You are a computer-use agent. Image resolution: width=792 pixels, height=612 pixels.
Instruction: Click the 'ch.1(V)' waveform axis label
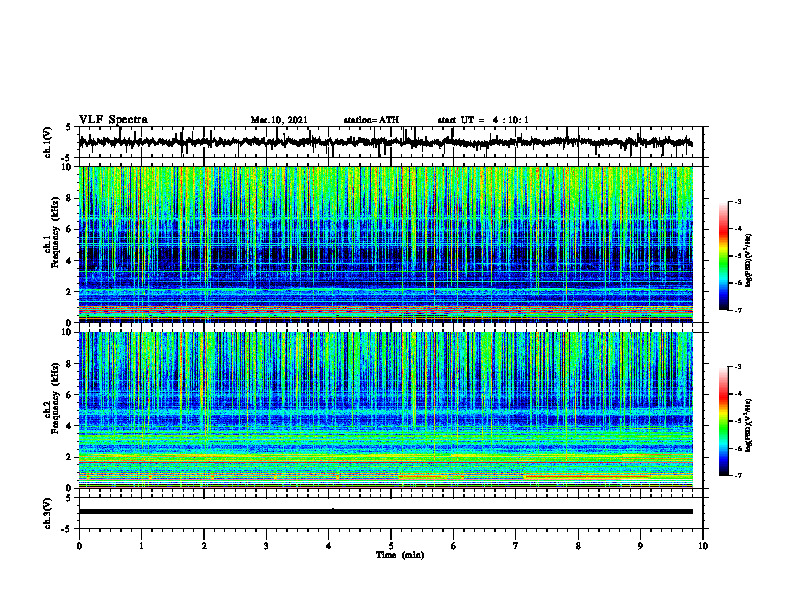tap(47, 142)
